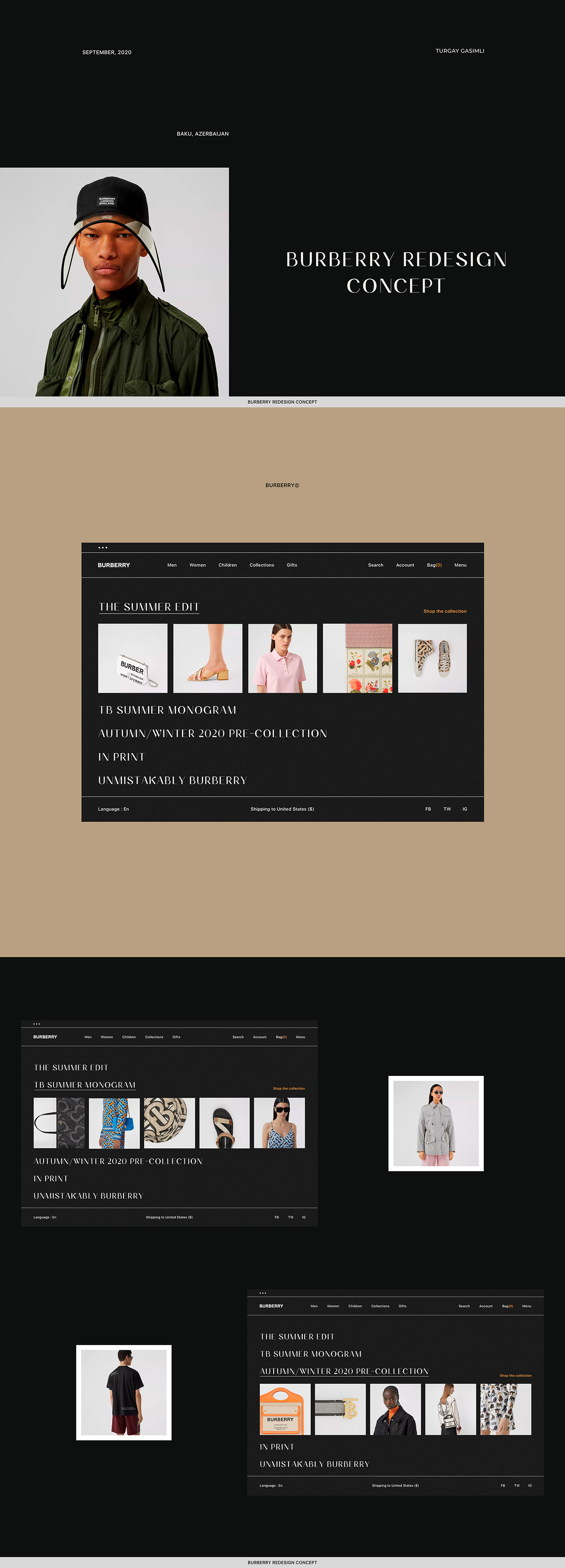
Task: Expand IN PRINT in the middle mockup
Action: (50, 1178)
